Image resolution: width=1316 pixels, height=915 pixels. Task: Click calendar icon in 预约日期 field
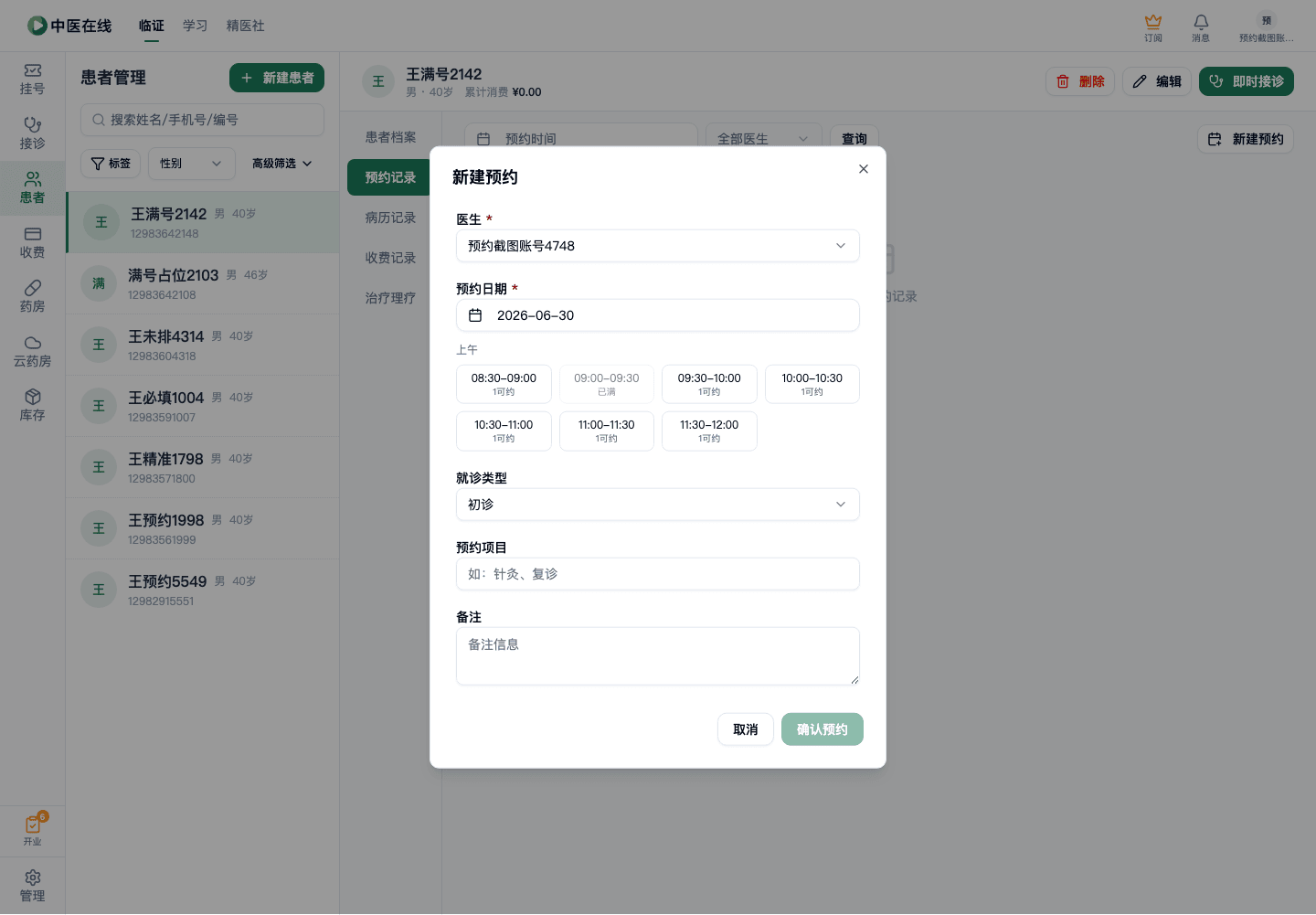[x=475, y=315]
